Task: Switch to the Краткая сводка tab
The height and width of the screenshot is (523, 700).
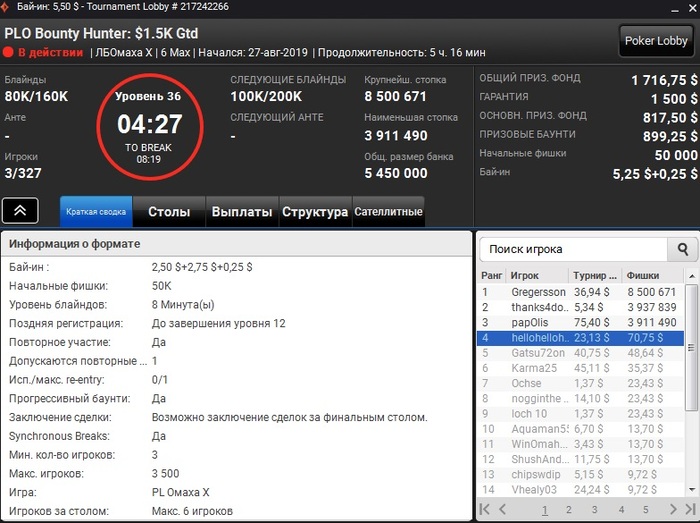Action: point(96,212)
